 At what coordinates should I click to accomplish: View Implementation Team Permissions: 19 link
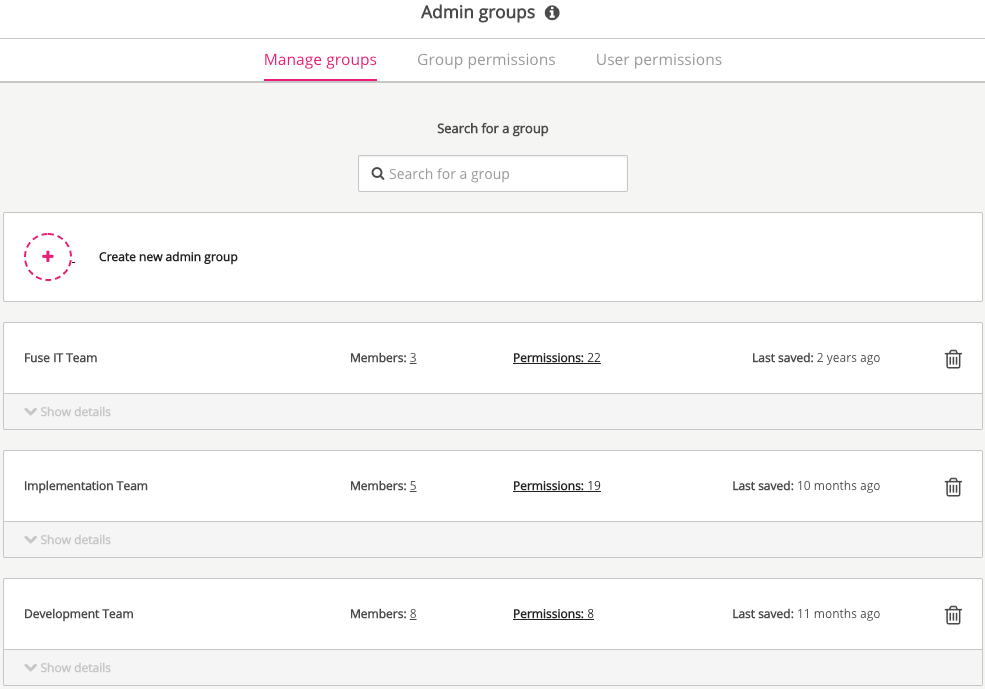556,486
